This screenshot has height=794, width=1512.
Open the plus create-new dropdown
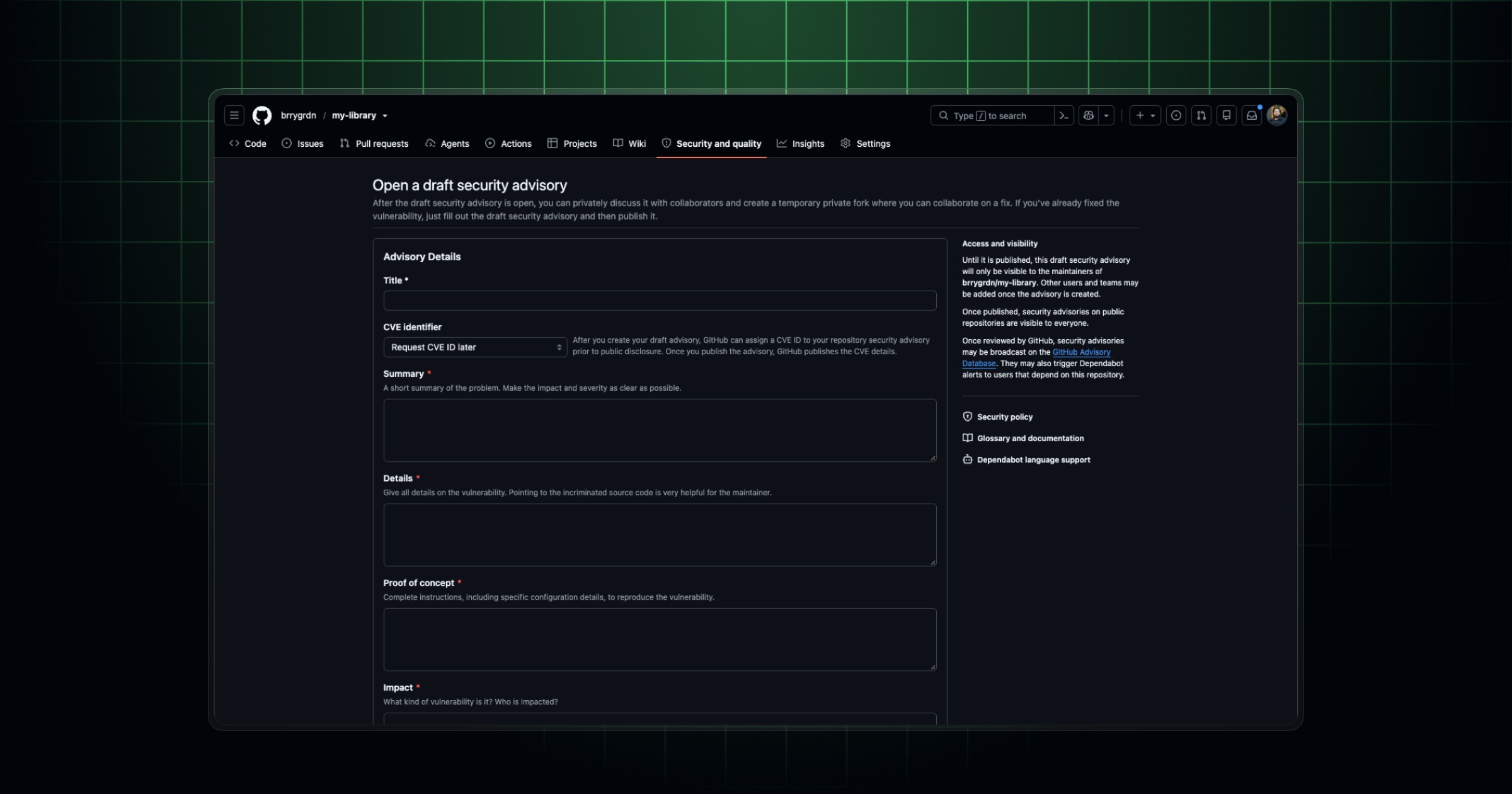click(x=1145, y=115)
